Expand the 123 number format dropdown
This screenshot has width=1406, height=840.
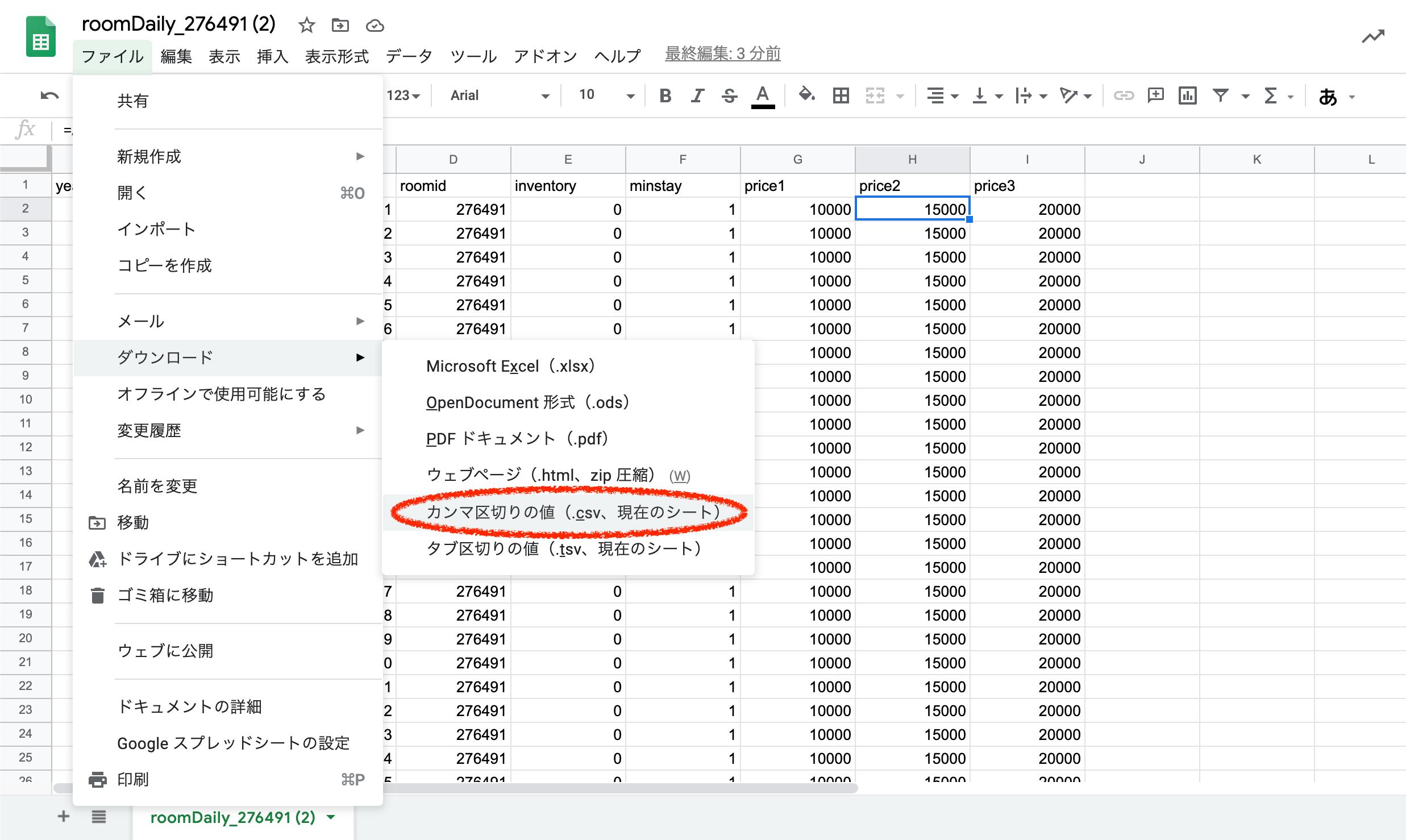[x=404, y=95]
